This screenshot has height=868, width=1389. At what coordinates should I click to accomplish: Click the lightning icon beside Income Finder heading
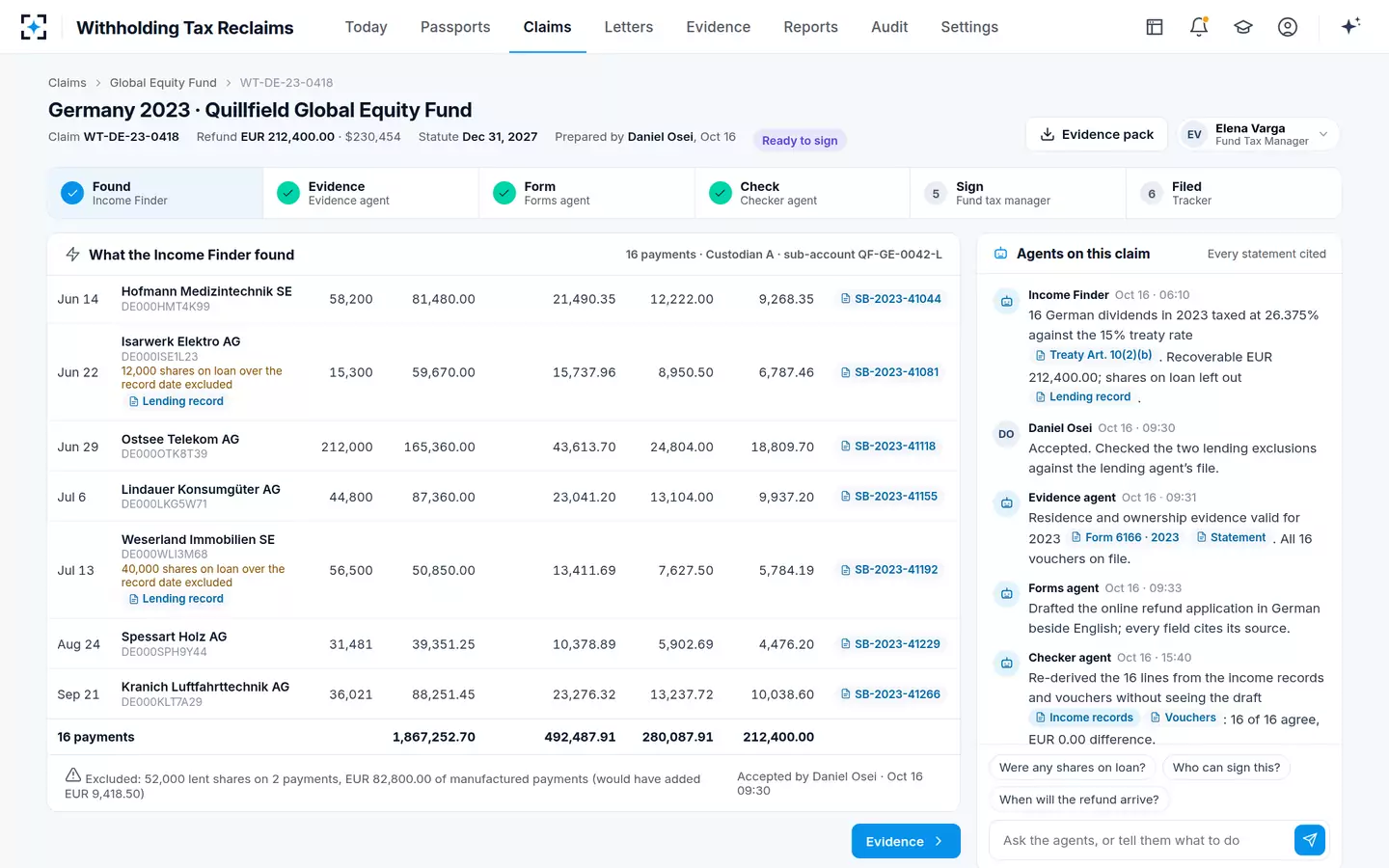pos(72,255)
